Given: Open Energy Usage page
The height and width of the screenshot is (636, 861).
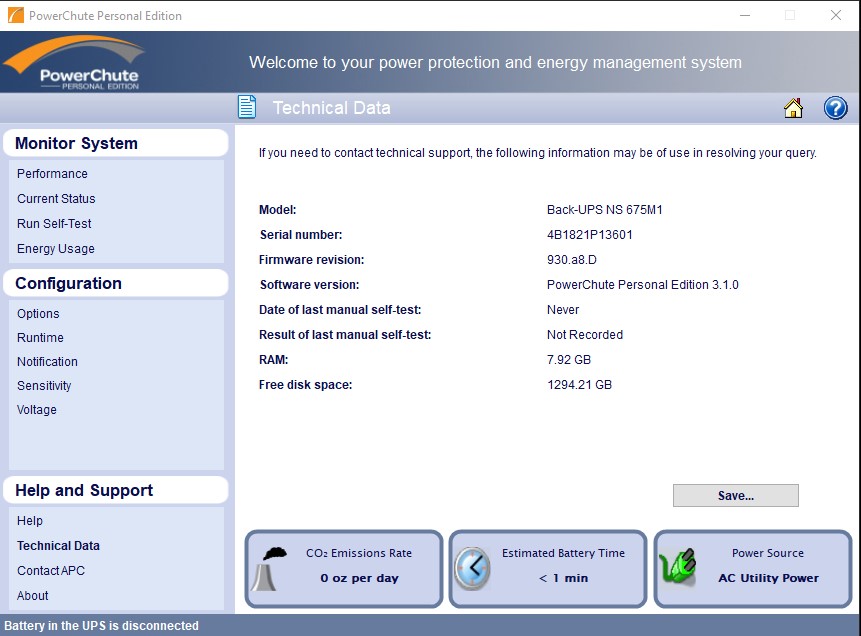Looking at the screenshot, I should pyautogui.click(x=56, y=248).
